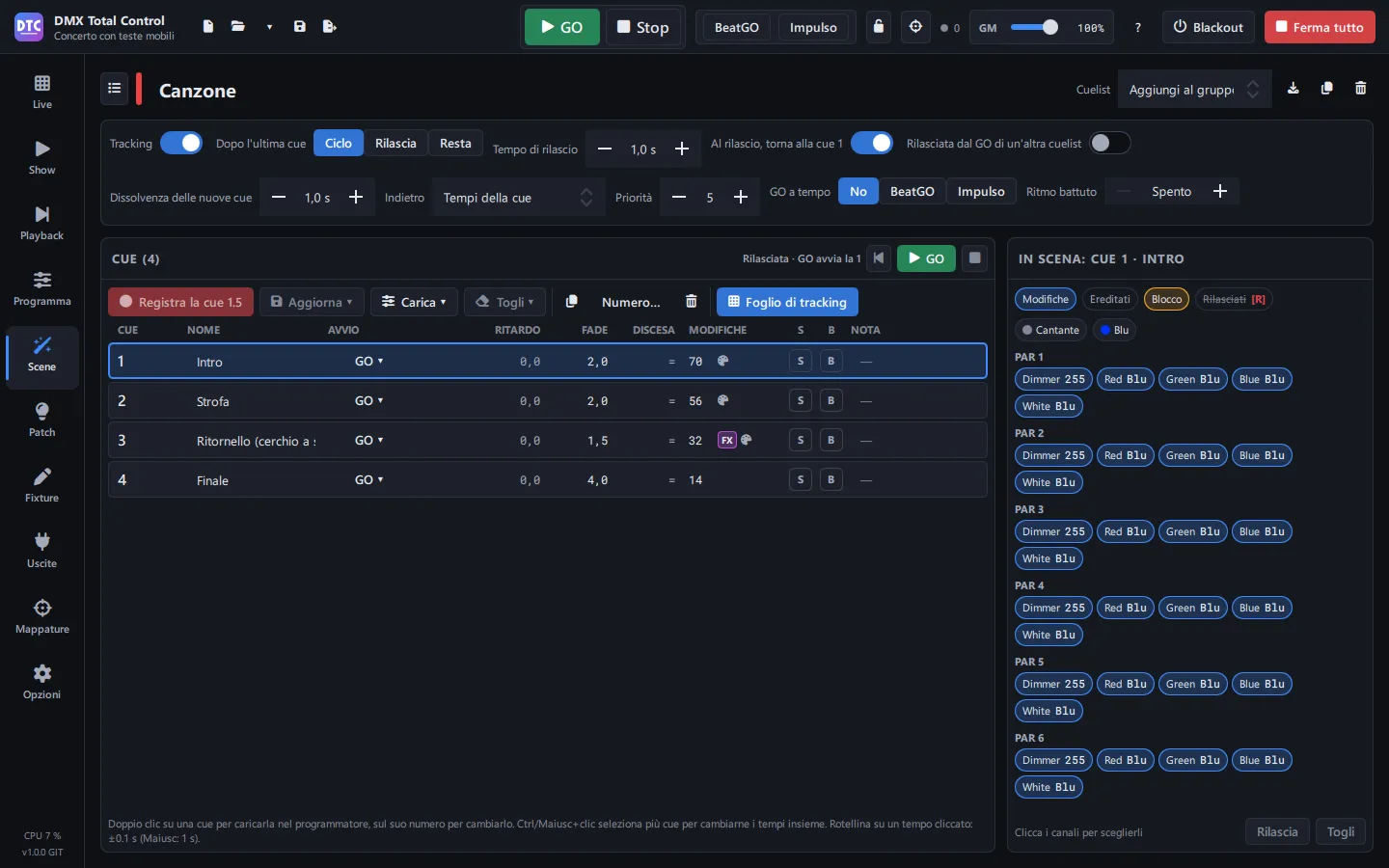Duplicate the Canzone cuelist
This screenshot has height=868, width=1389.
click(x=1327, y=89)
